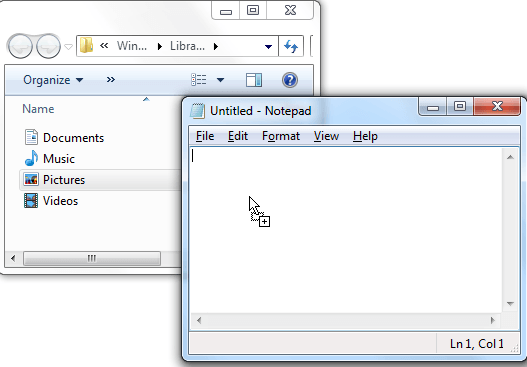Click inside the Notepad text area

[346, 231]
